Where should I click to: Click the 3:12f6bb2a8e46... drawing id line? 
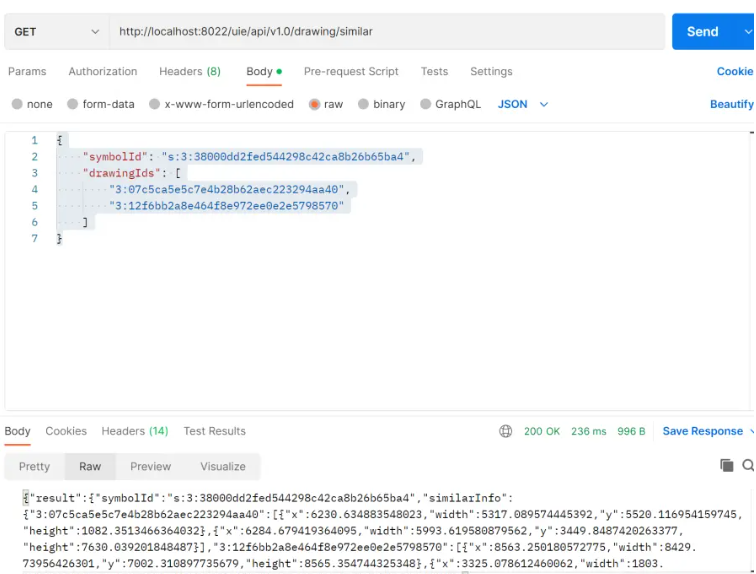tap(226, 206)
